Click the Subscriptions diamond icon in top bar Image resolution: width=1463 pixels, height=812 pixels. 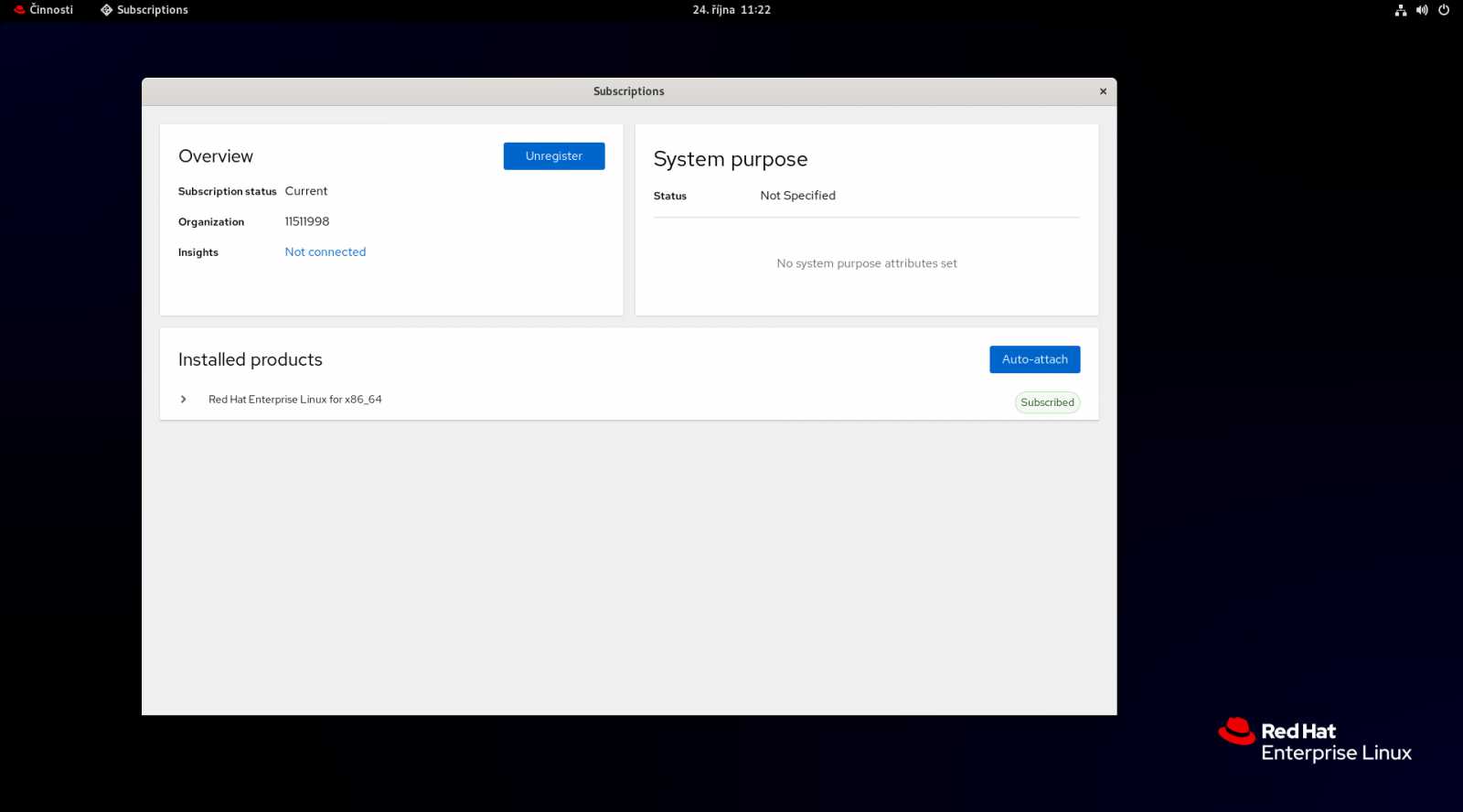[x=106, y=10]
